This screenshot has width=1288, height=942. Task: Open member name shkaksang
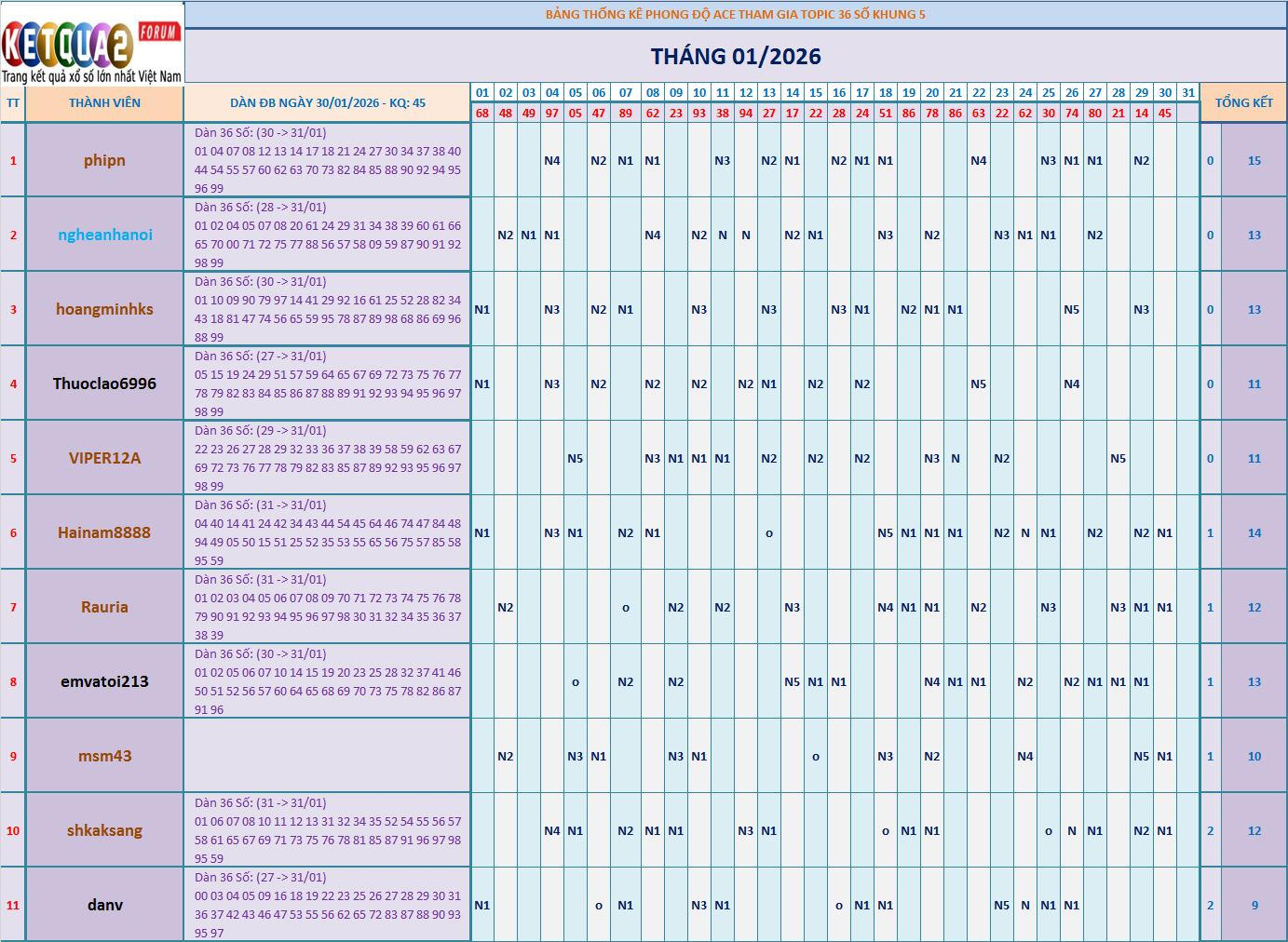104,830
